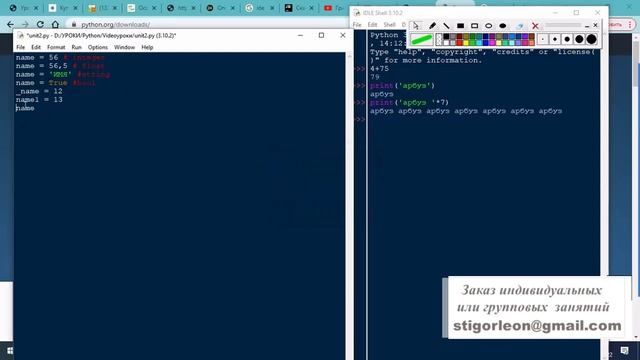The height and width of the screenshot is (360, 640).
Task: Open Edit menu in unit2.py editor
Action: coord(36,47)
